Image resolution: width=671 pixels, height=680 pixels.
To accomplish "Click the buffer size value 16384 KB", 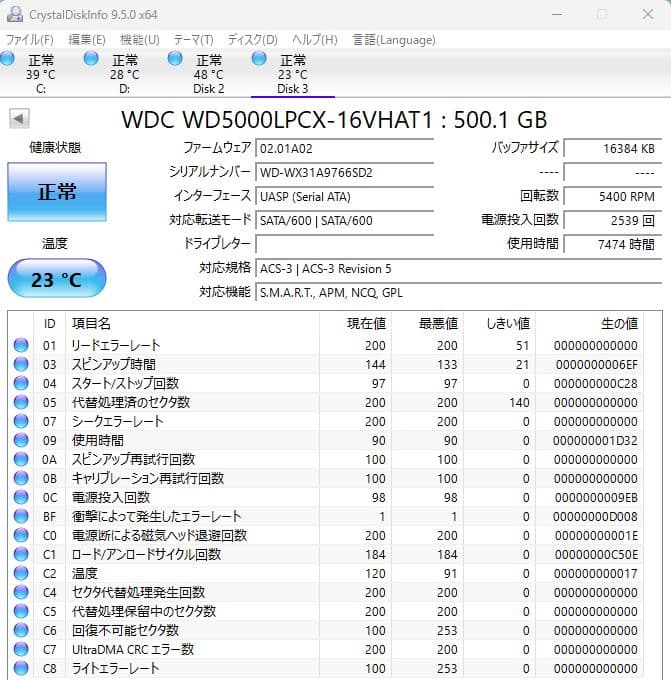I will coord(613,148).
